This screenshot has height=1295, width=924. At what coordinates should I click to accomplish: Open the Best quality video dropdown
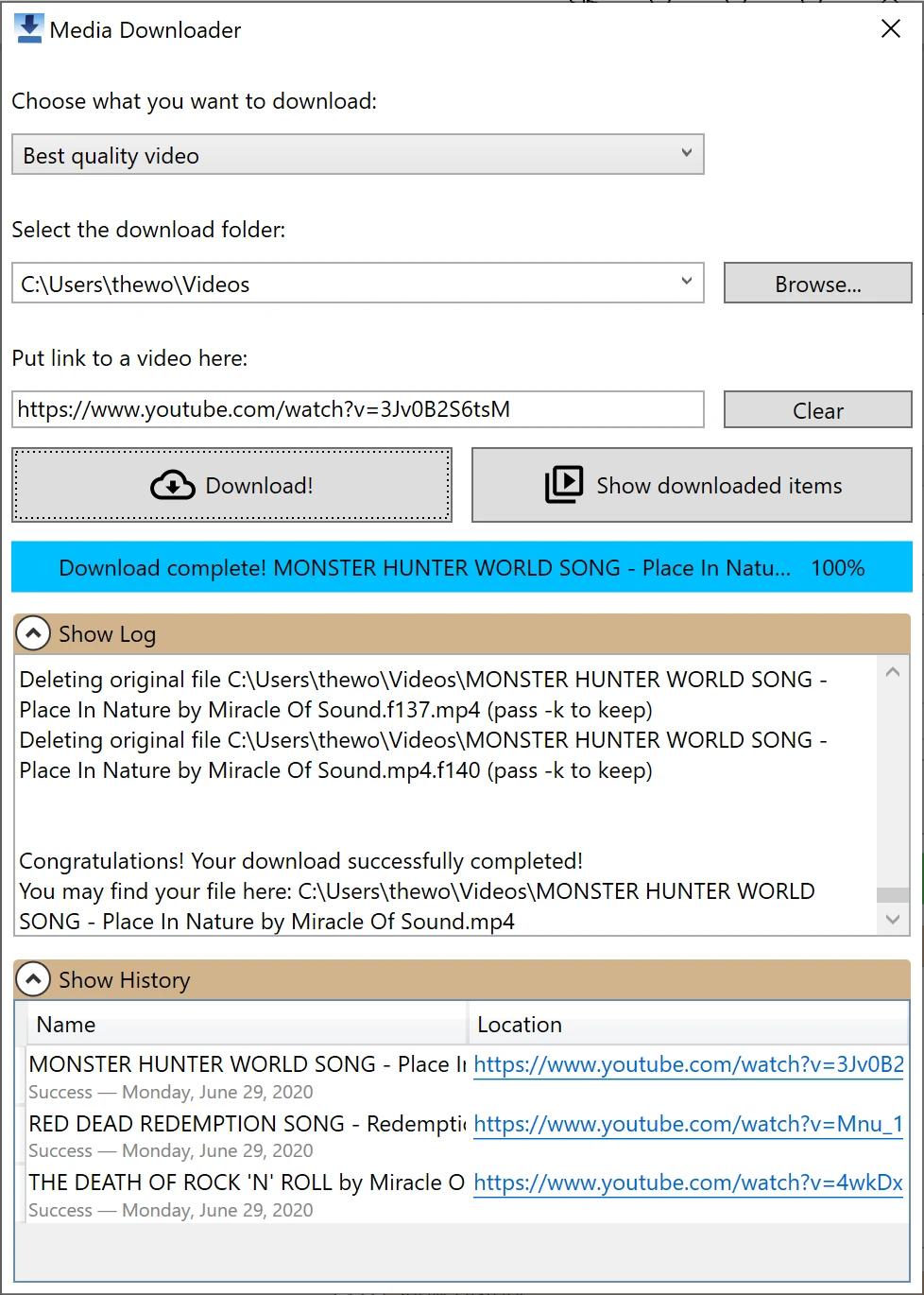[358, 155]
